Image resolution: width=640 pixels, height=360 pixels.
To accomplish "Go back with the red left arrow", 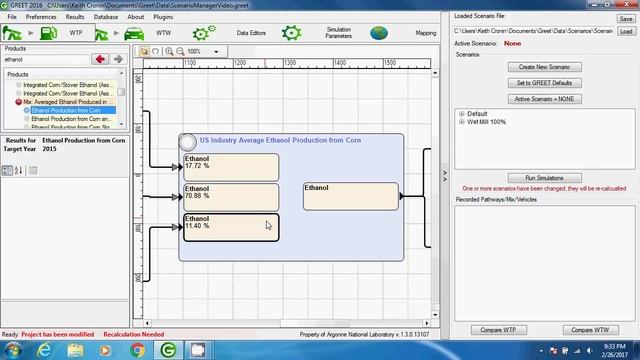I will pos(100,59).
